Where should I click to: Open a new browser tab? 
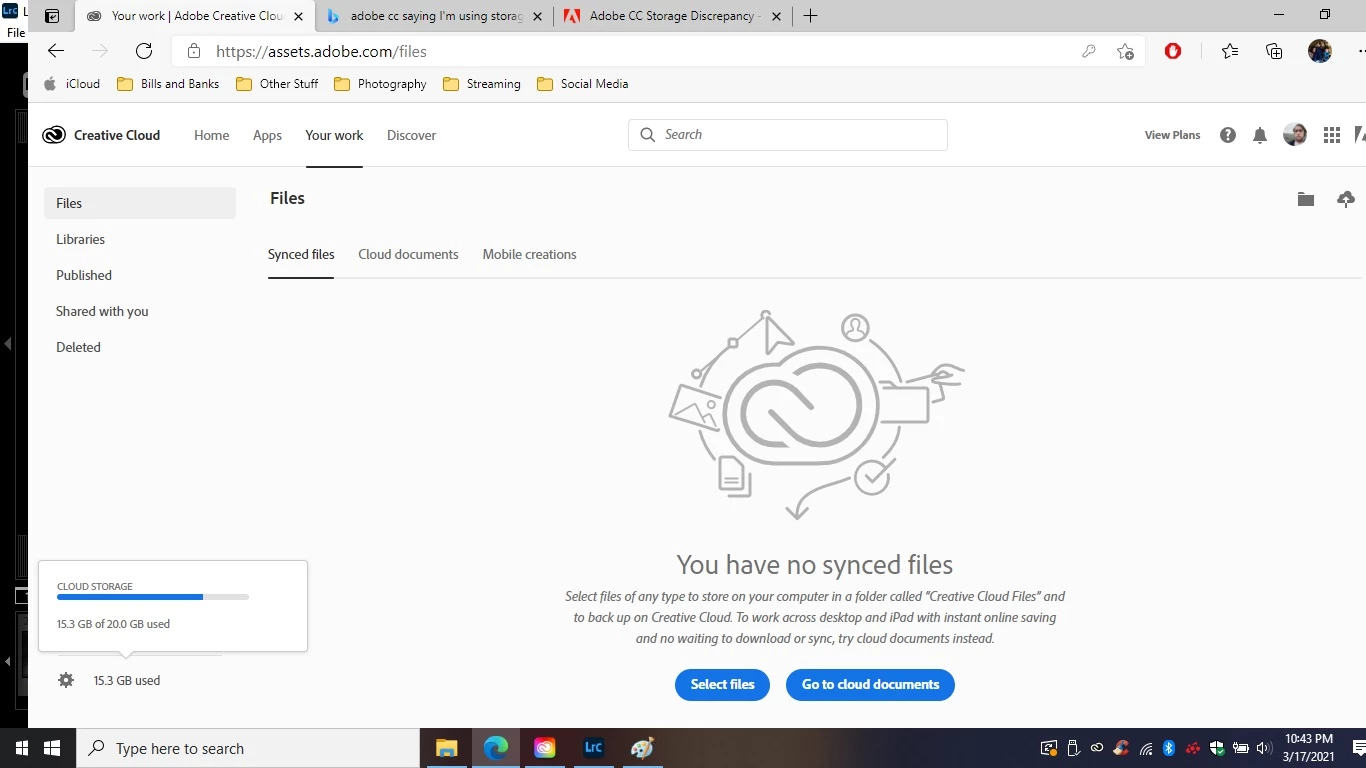pyautogui.click(x=810, y=16)
